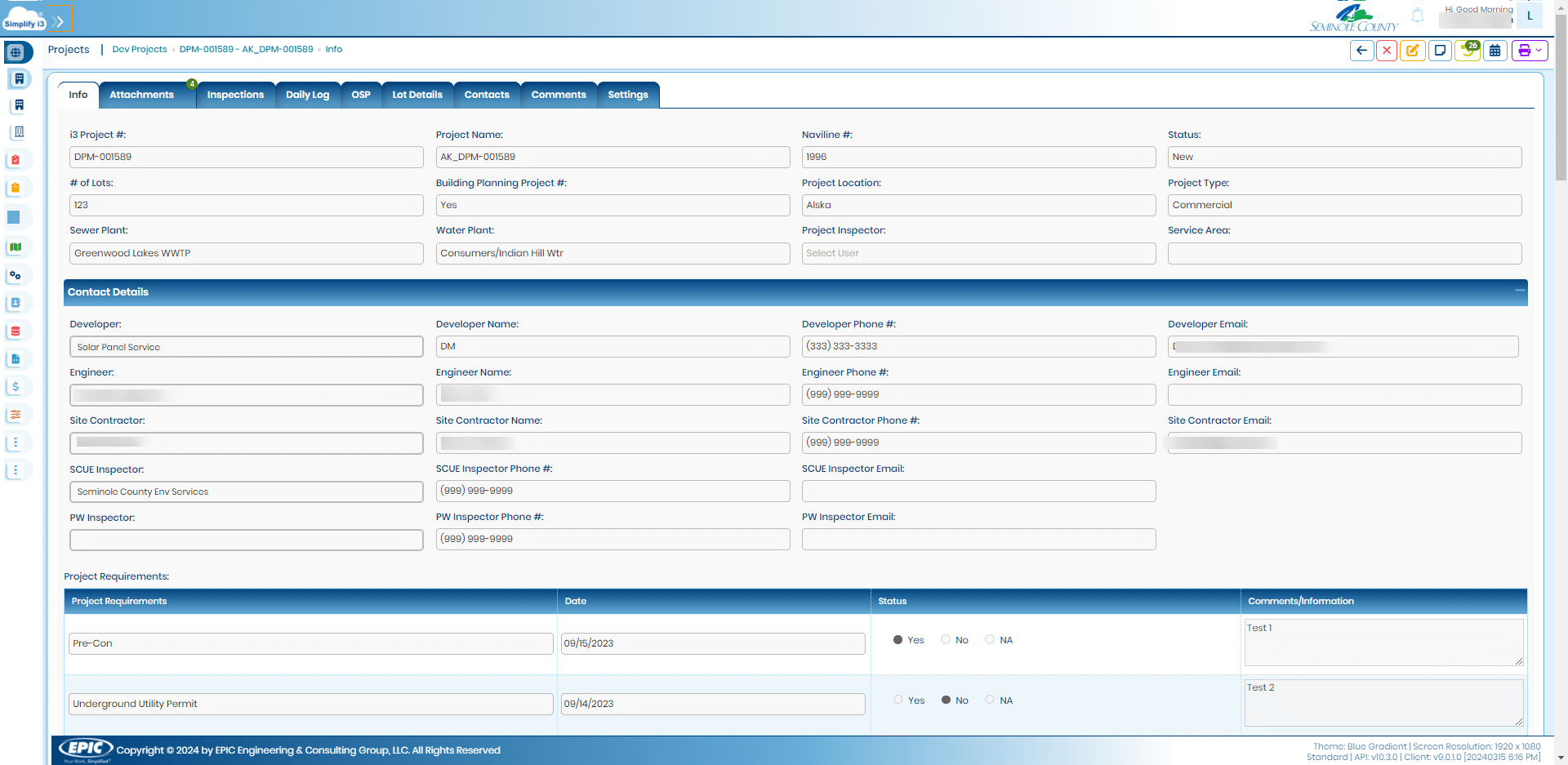Open the green map sidebar icon

16,247
